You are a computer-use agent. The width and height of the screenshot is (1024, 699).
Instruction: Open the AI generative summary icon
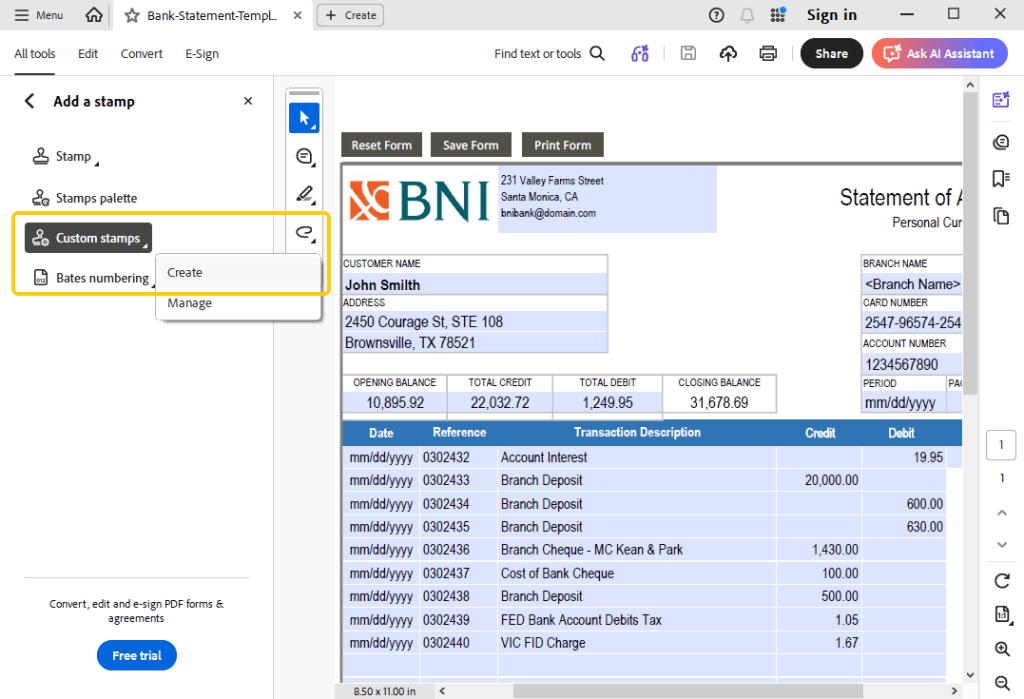coord(640,54)
